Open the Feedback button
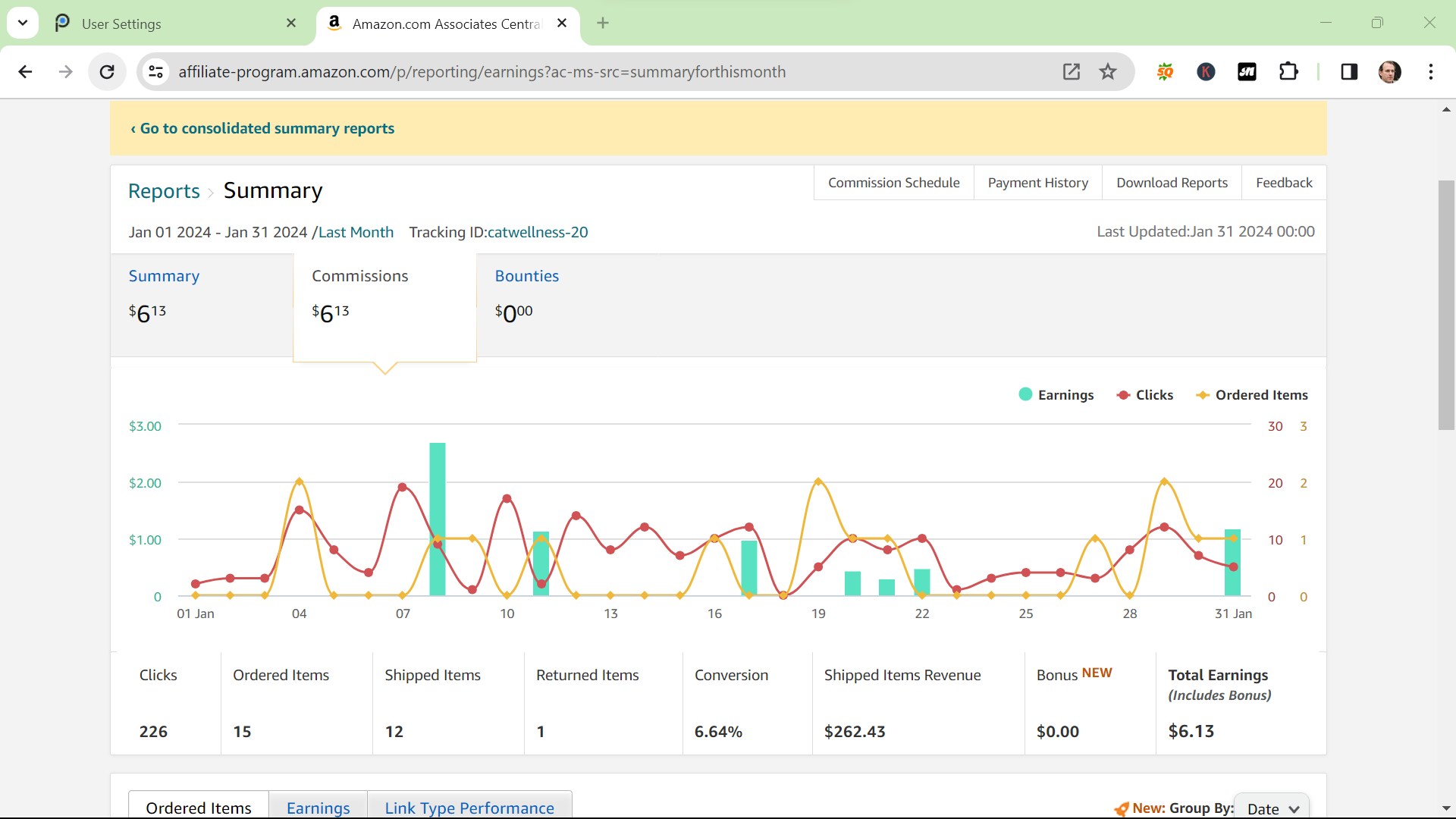Viewport: 1456px width, 819px height. [1284, 183]
